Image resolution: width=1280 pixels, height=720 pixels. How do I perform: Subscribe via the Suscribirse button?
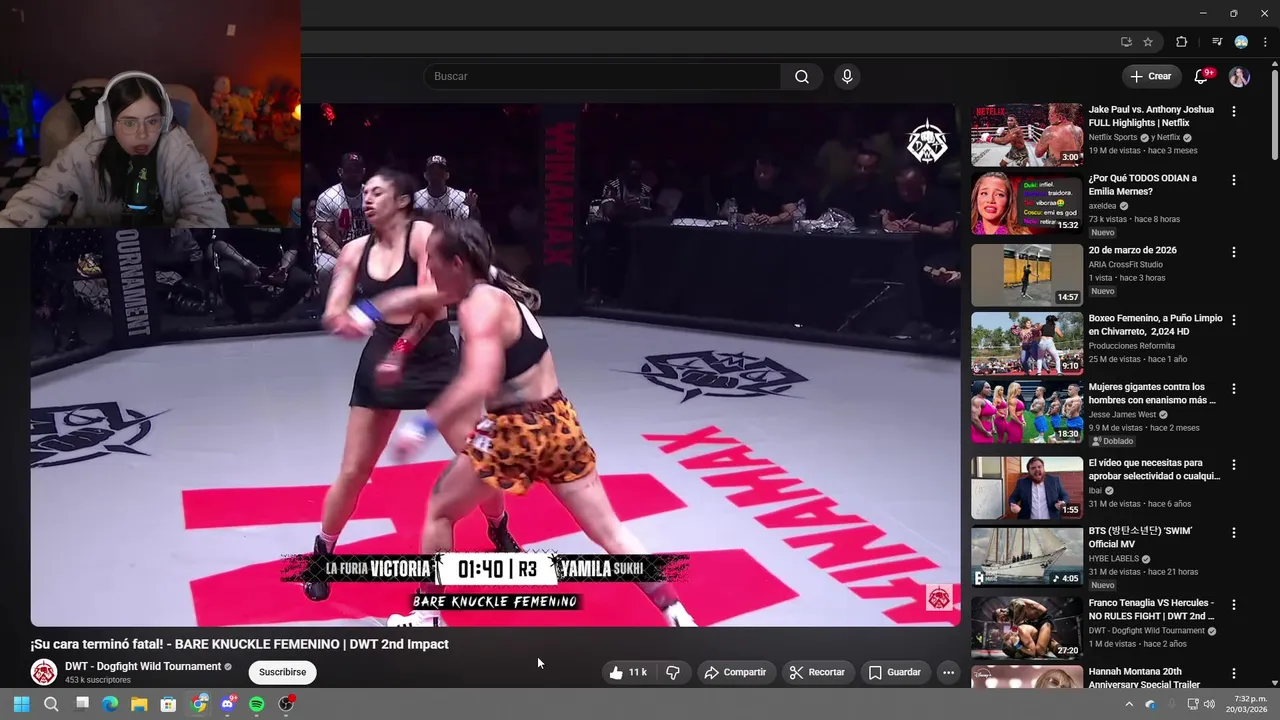point(282,672)
